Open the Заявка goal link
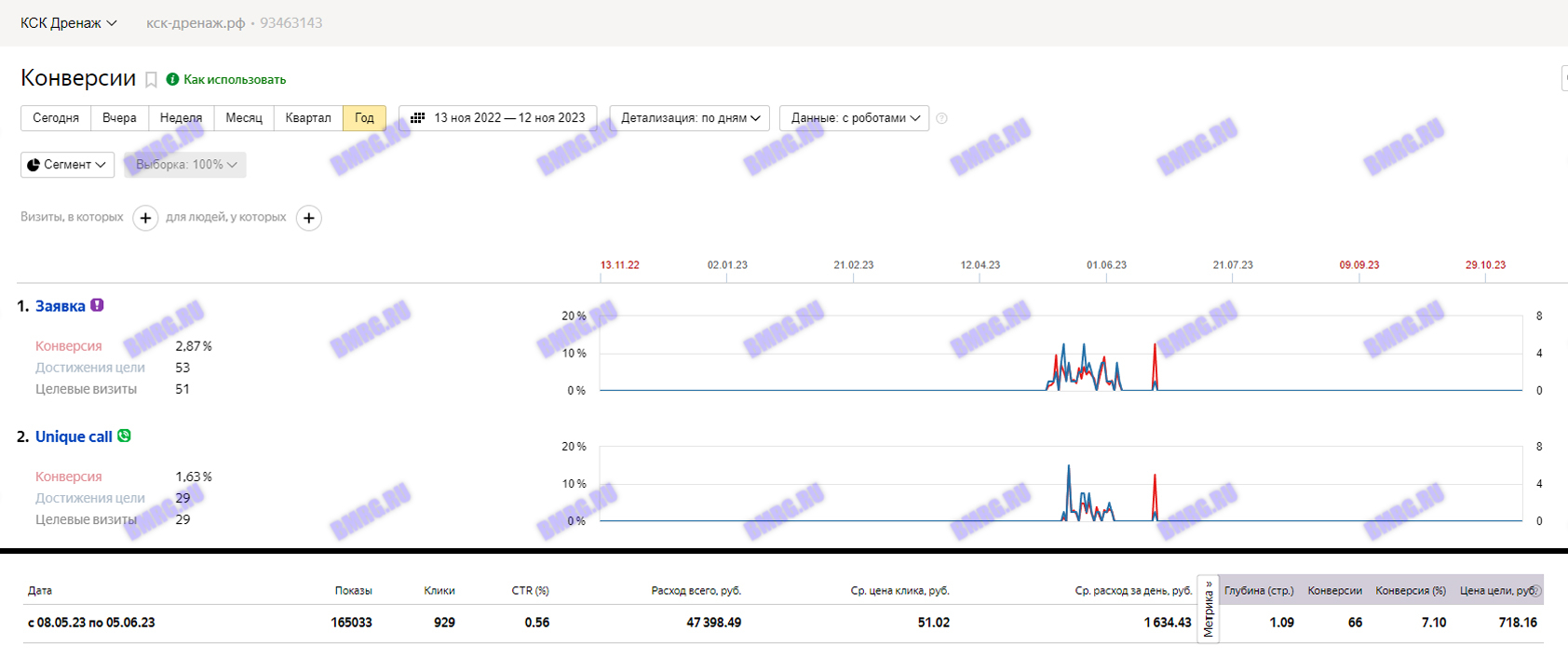 60,306
